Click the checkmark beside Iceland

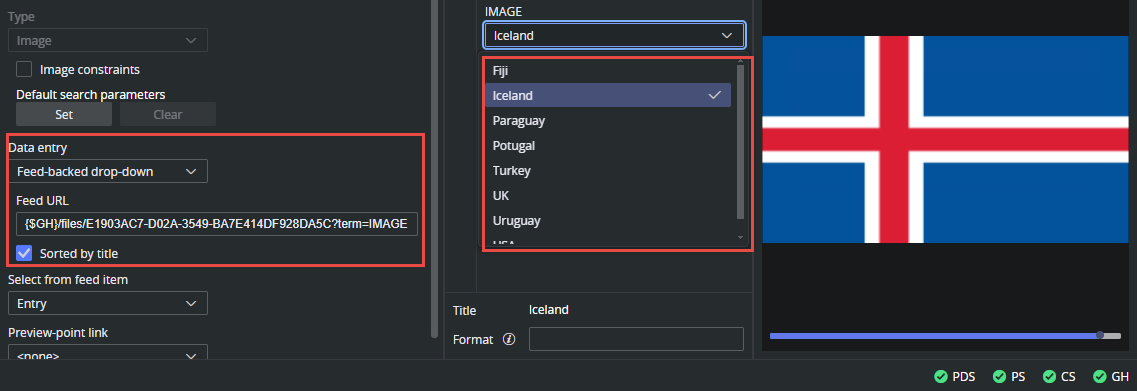[715, 95]
